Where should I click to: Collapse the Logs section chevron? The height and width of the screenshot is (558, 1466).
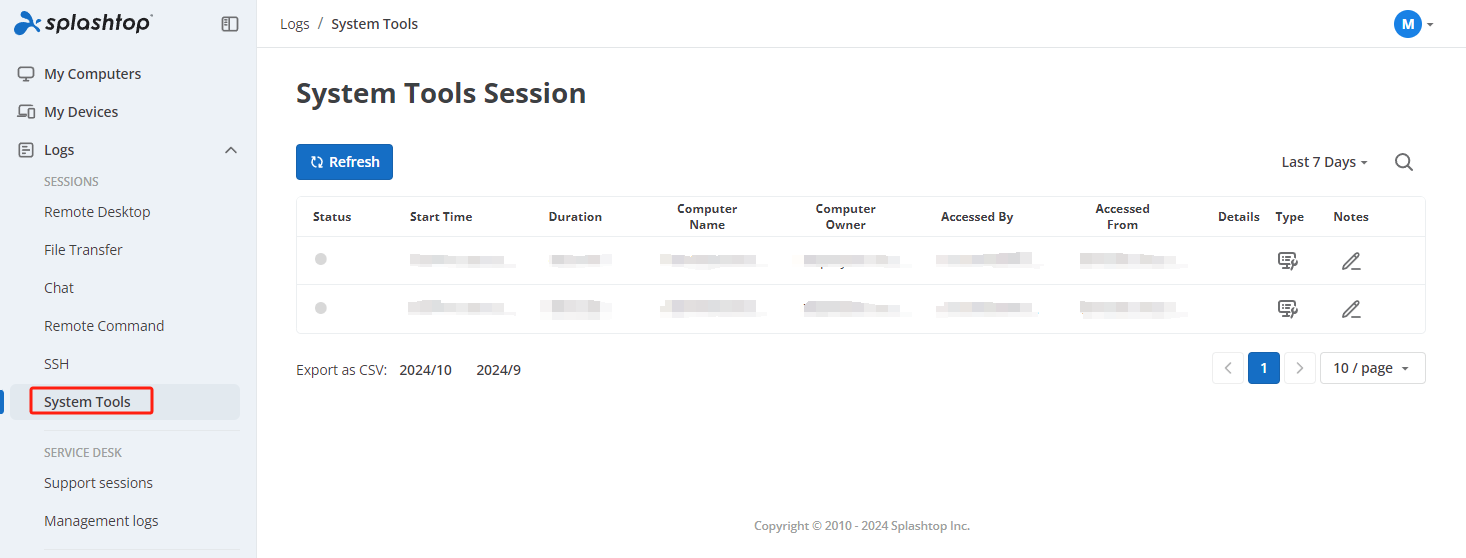tap(231, 150)
